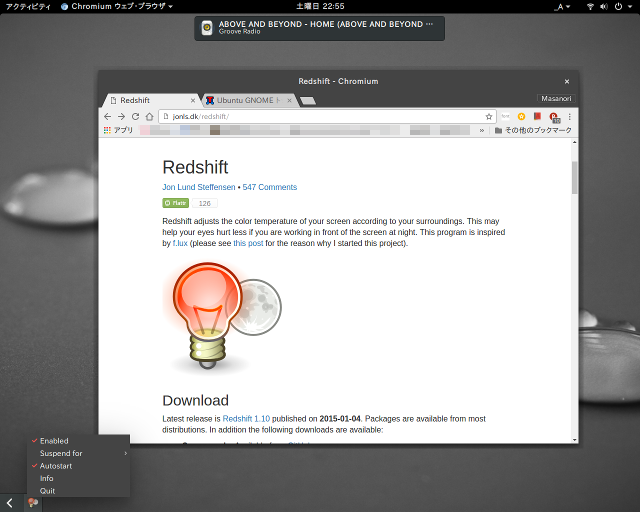Click the green Flattr button

click(x=176, y=203)
